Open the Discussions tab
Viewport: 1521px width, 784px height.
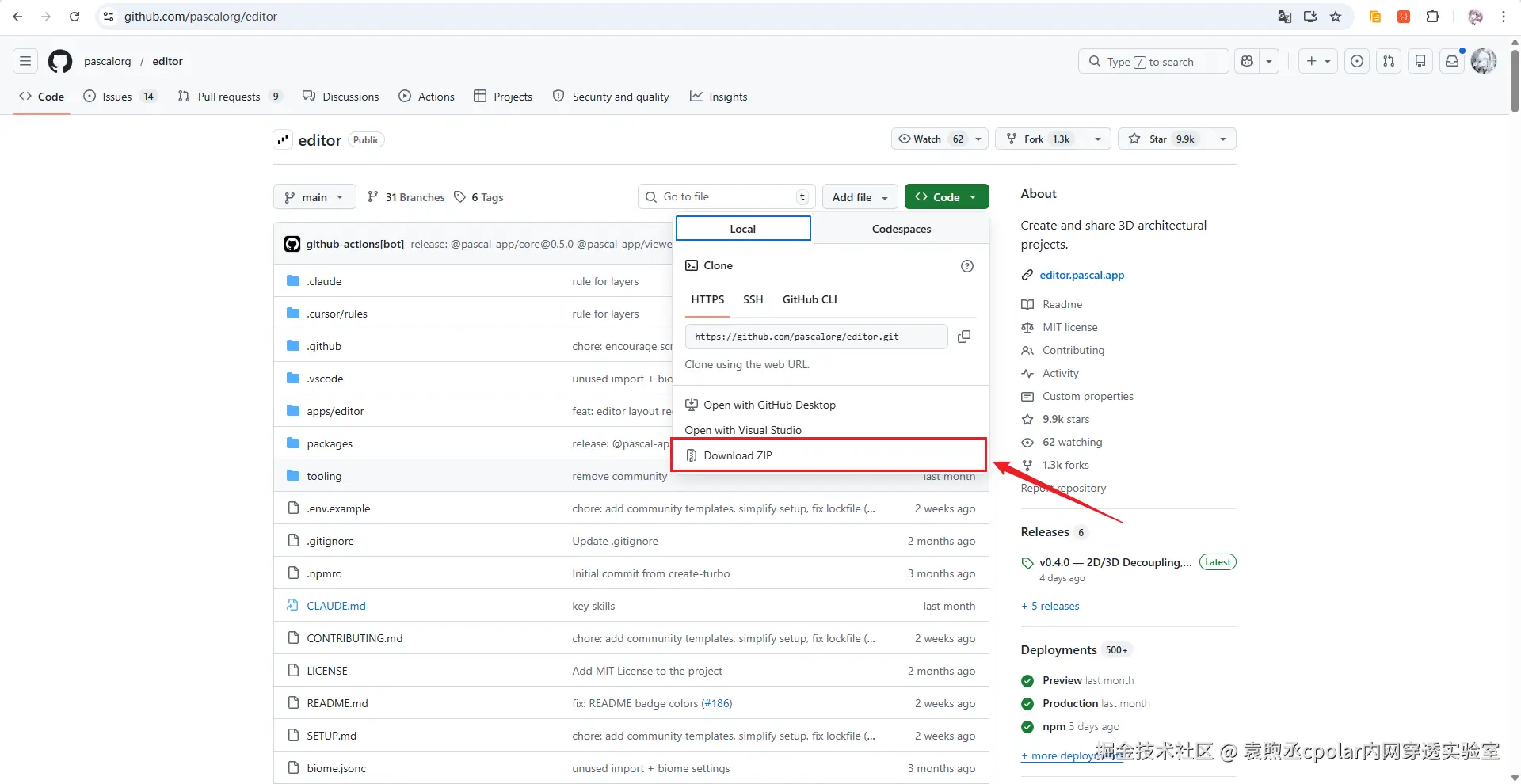tap(341, 97)
